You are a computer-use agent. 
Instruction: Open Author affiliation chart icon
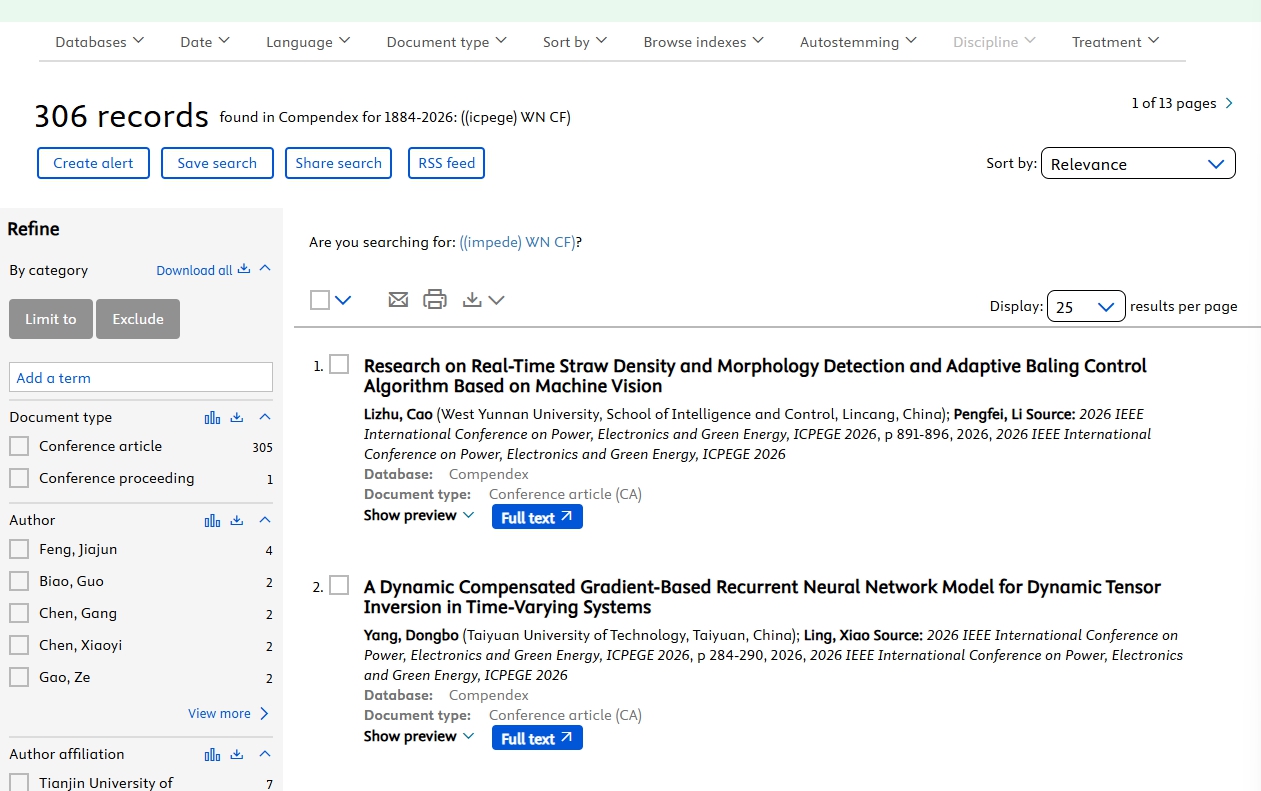tap(212, 754)
